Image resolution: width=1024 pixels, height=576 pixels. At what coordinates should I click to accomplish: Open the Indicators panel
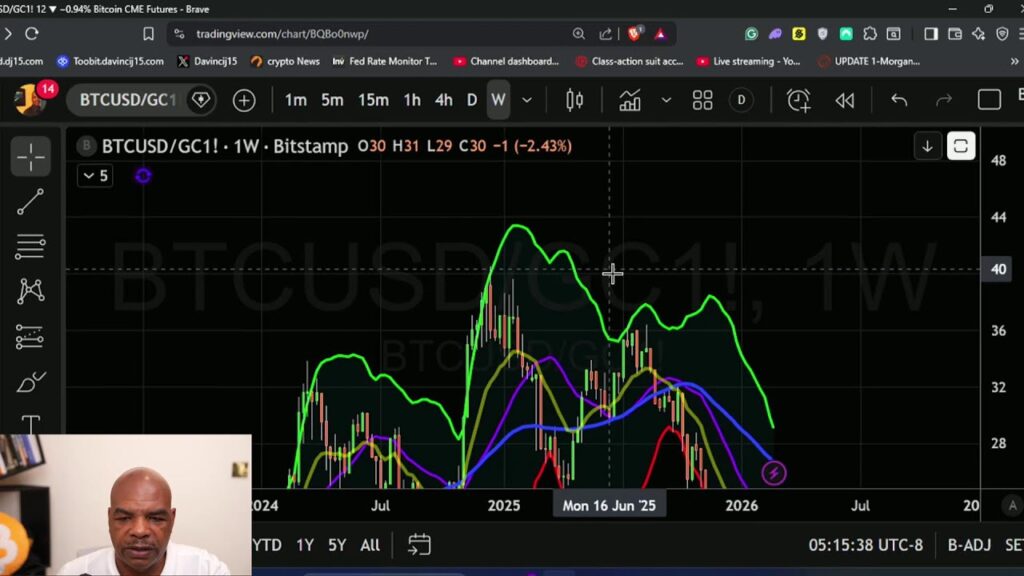pos(630,100)
